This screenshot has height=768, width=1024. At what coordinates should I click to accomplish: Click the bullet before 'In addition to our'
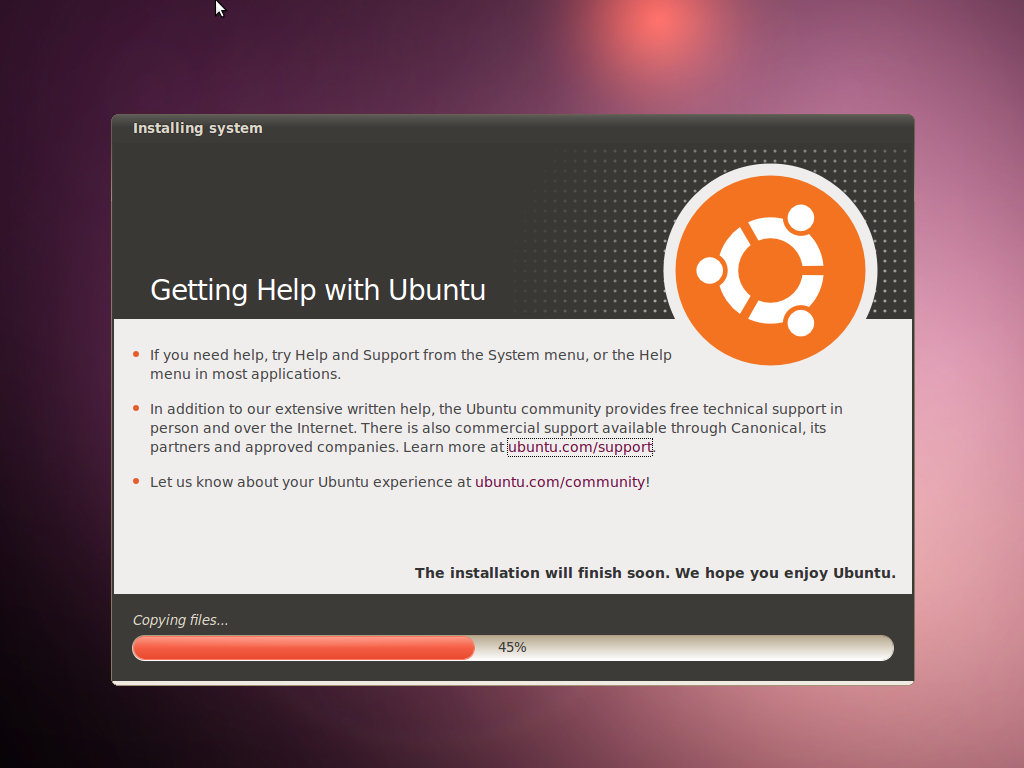click(x=136, y=409)
